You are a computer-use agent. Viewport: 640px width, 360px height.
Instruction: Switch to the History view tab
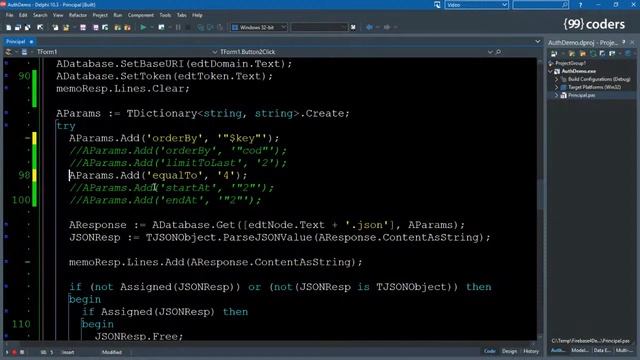[x=531, y=351]
